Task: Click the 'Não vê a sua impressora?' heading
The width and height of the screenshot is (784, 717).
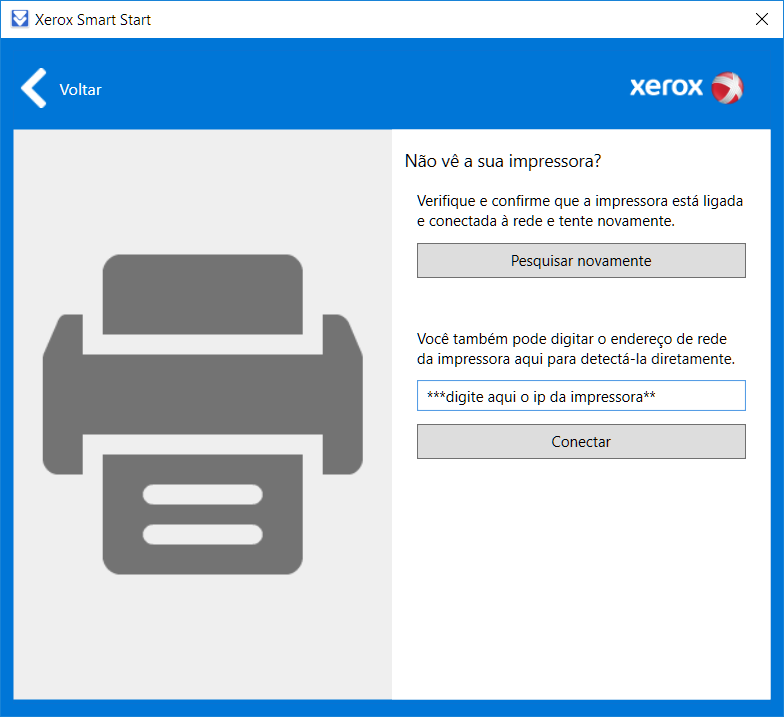Action: 502,161
